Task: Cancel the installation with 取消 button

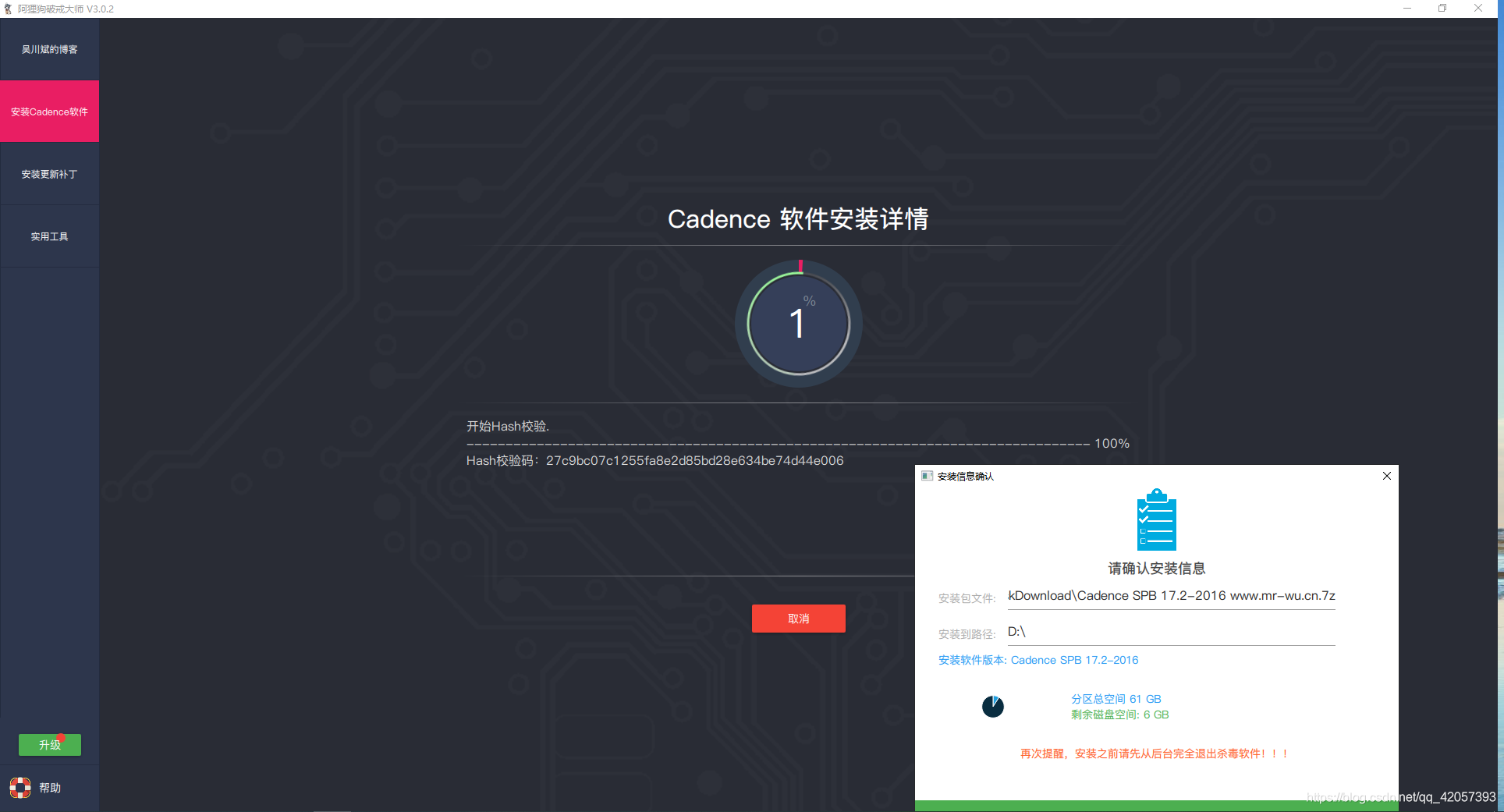Action: pos(798,619)
